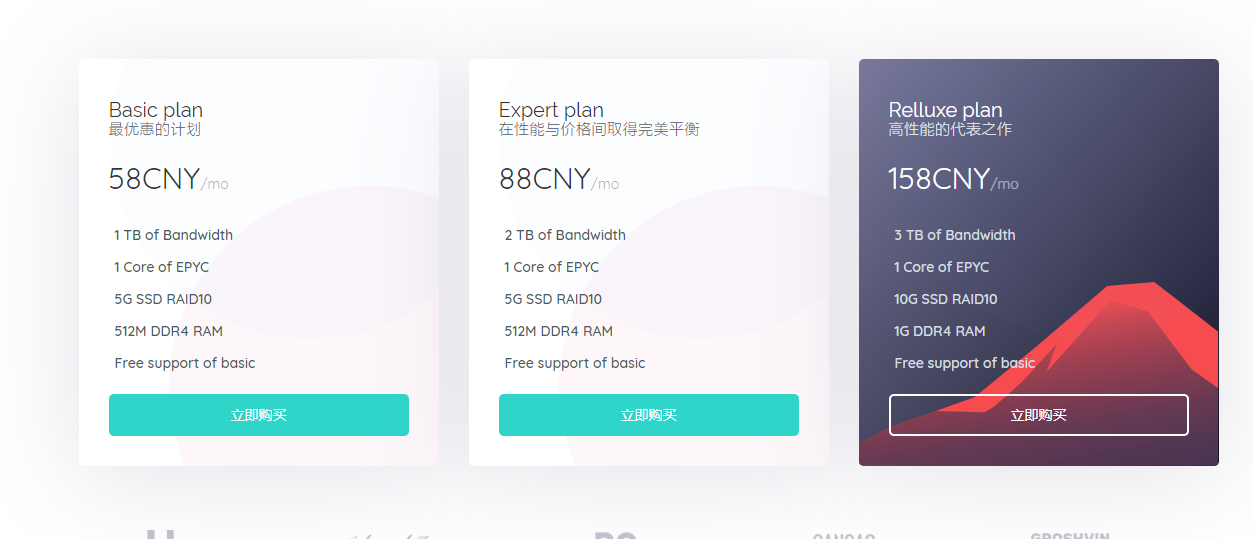Select the Relluxe plan heading
The image size is (1253, 539).
pos(945,110)
